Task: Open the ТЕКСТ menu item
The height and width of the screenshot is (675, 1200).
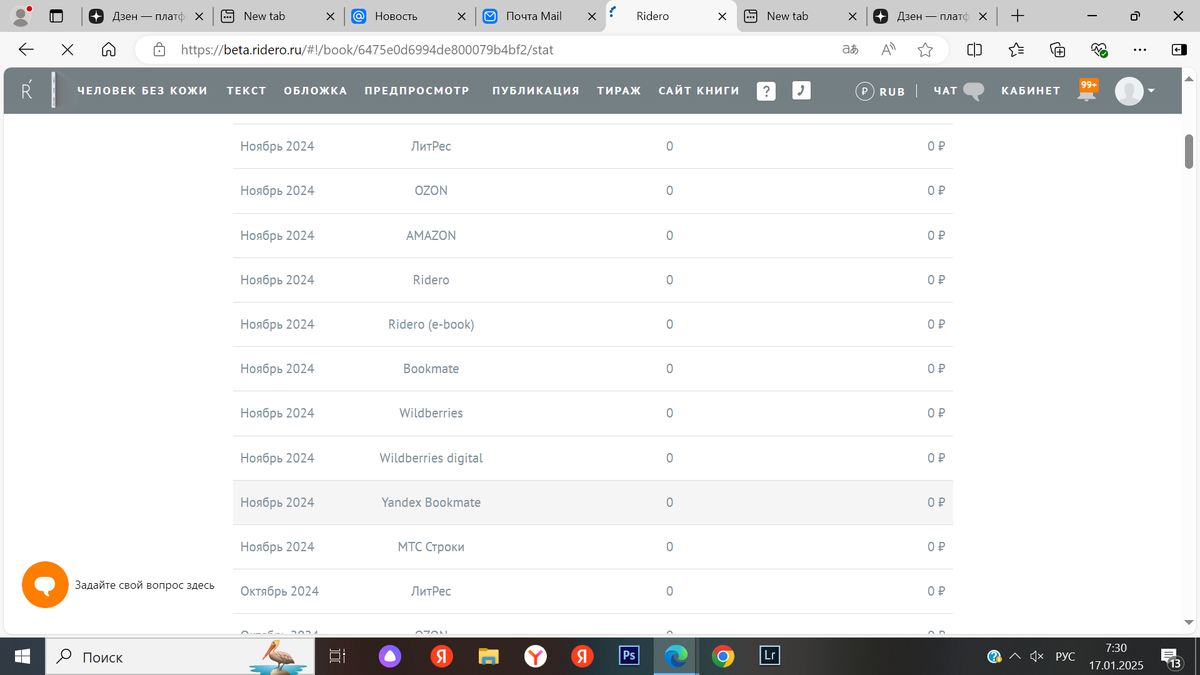Action: [x=246, y=91]
